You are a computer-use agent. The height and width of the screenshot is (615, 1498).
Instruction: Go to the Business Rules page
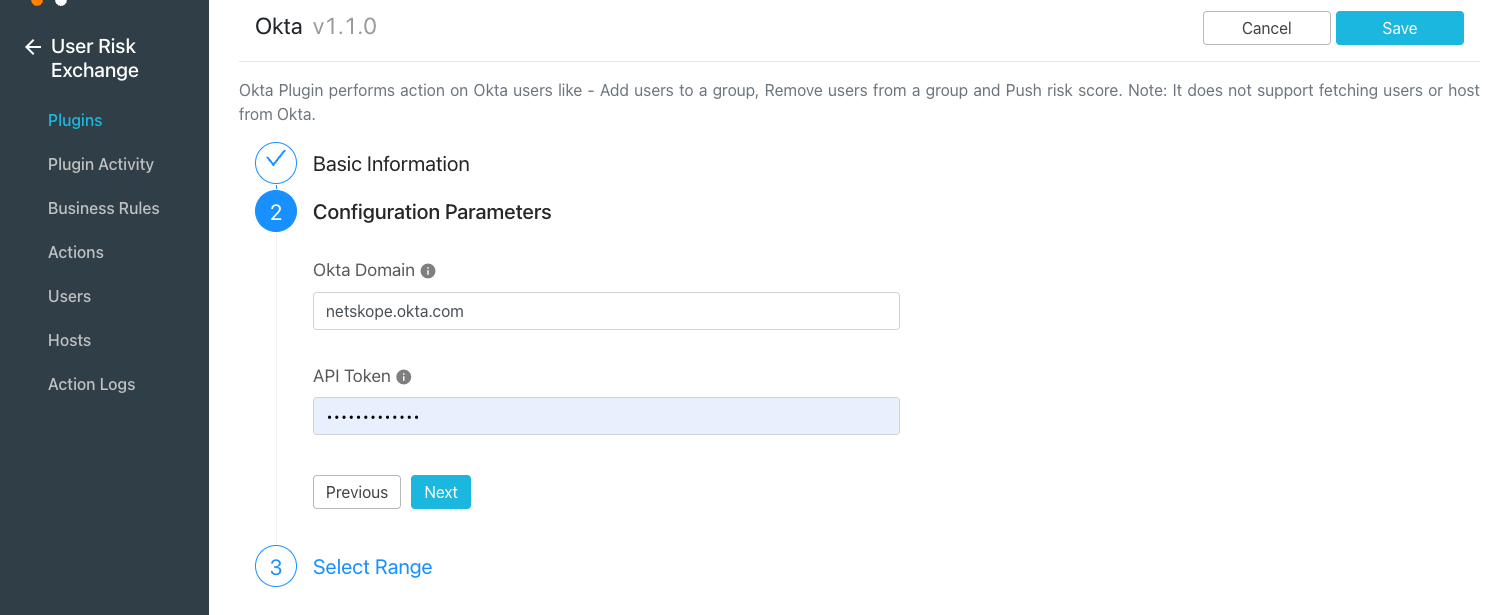pyautogui.click(x=104, y=208)
